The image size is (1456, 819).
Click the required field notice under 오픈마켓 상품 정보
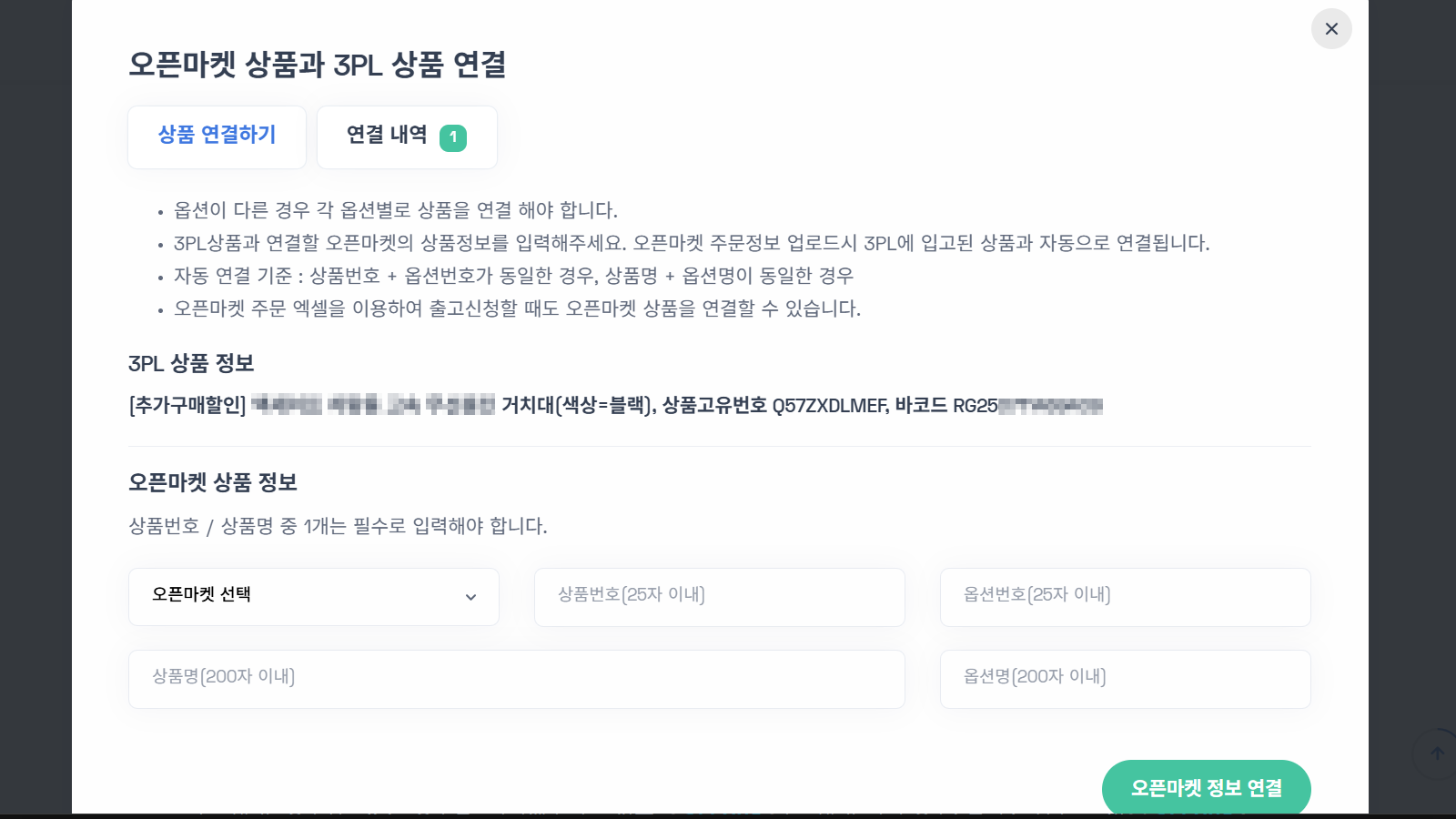click(x=337, y=524)
